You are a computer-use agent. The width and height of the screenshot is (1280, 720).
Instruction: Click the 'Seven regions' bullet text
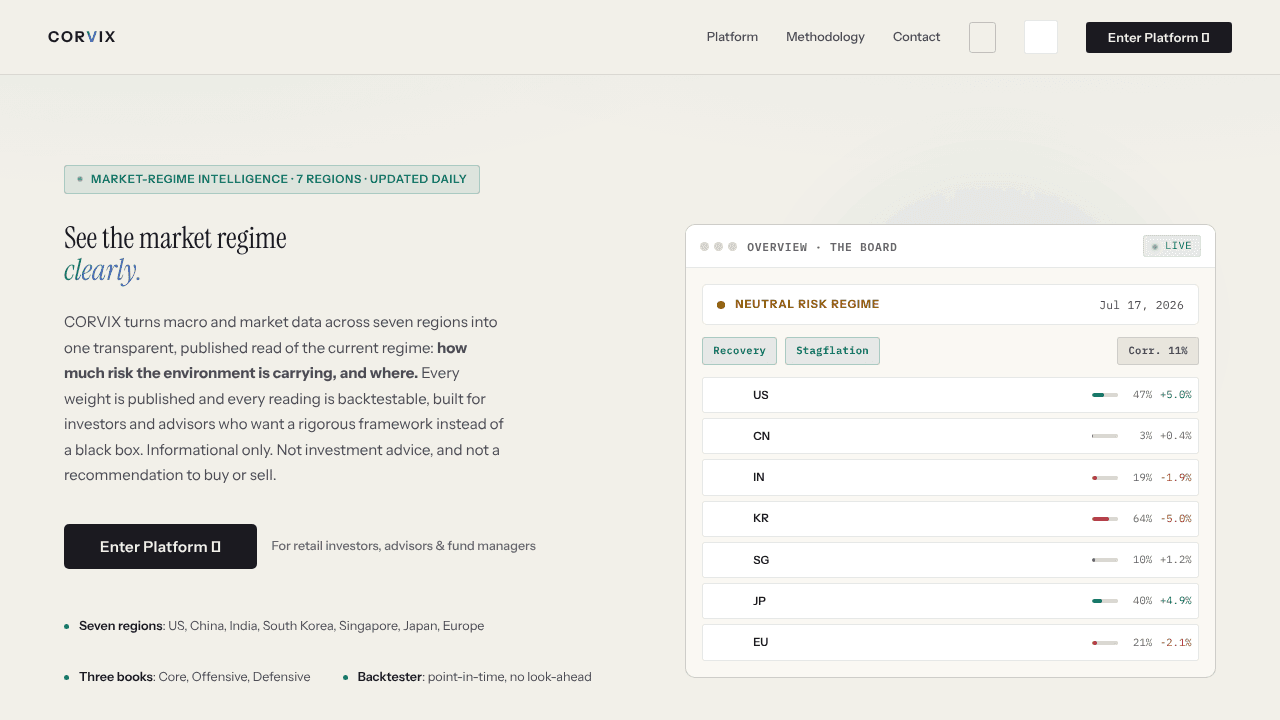pos(281,626)
